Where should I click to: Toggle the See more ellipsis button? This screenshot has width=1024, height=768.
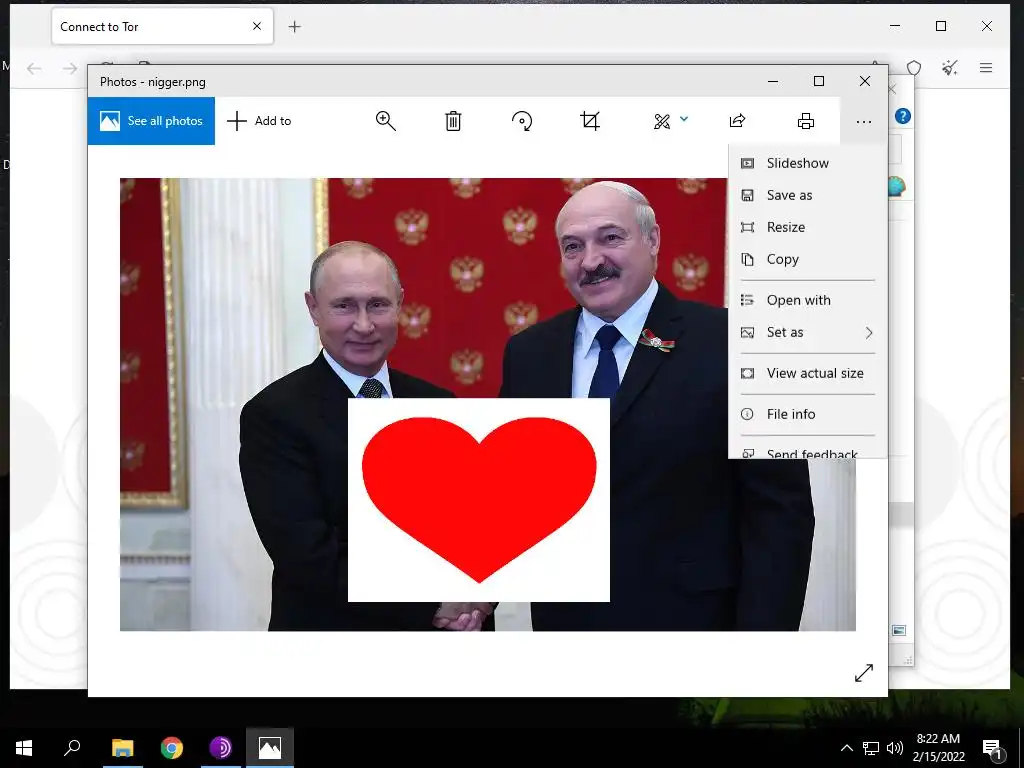[x=863, y=121]
